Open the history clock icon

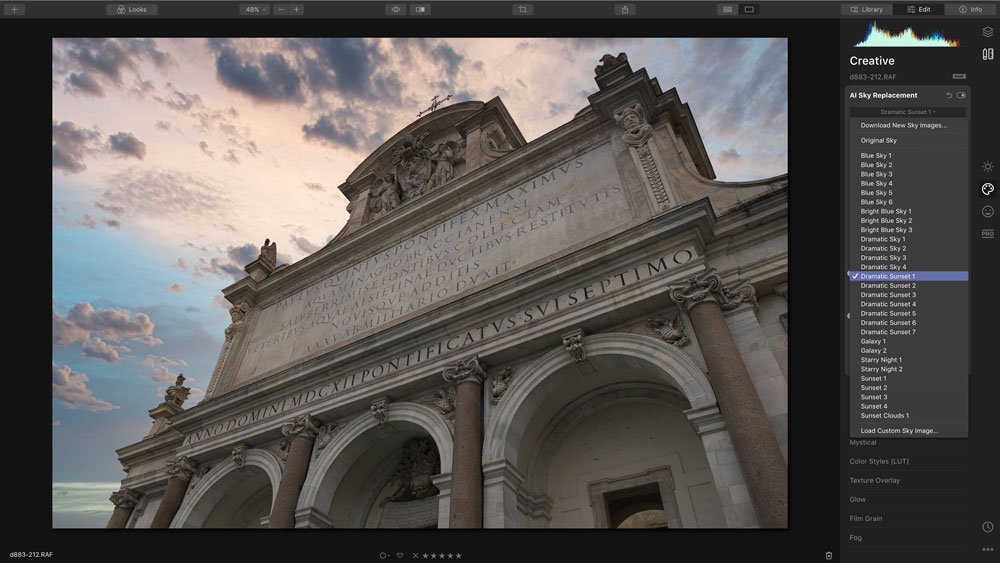(x=987, y=527)
